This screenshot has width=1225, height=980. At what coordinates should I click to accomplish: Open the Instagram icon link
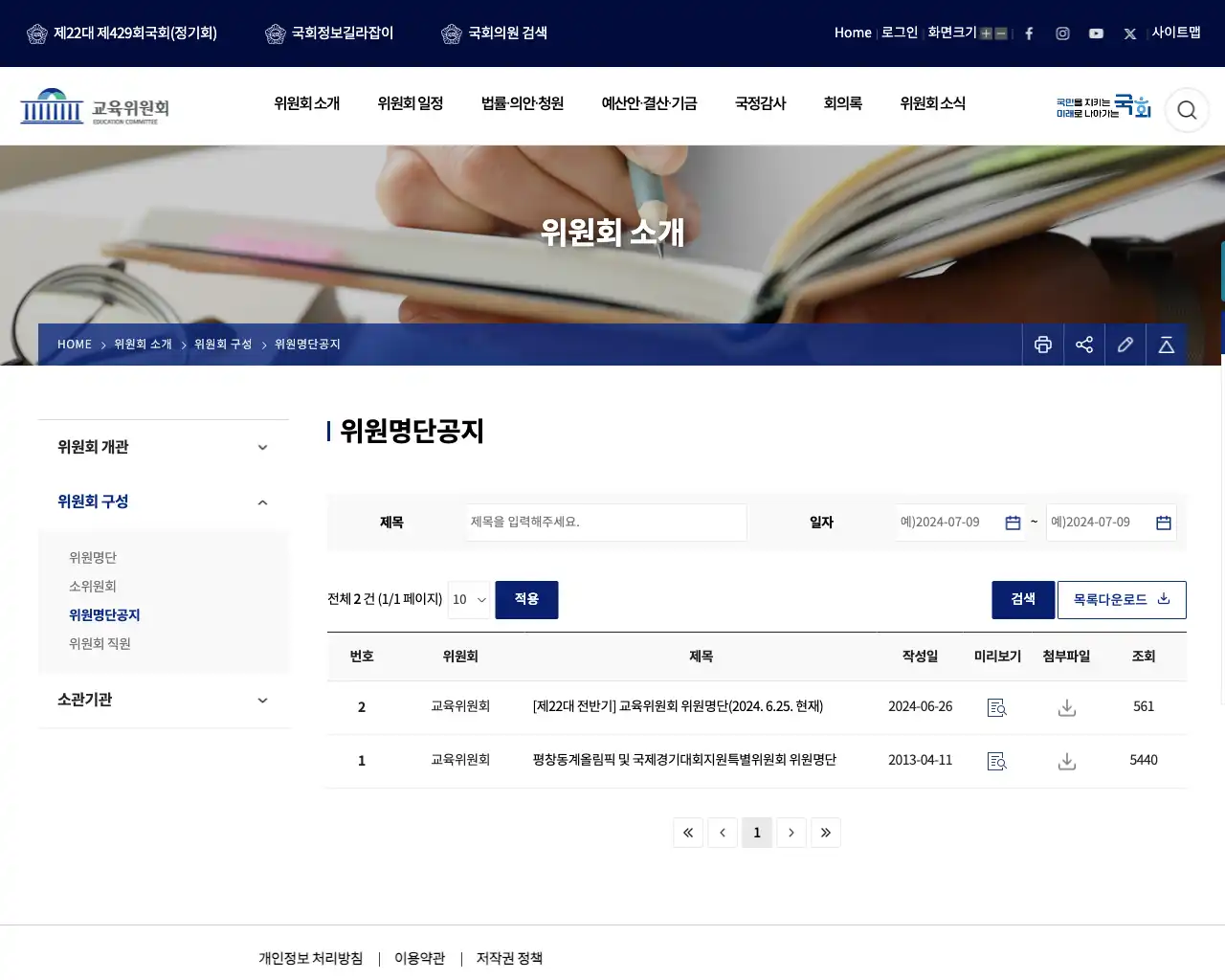click(x=1062, y=33)
